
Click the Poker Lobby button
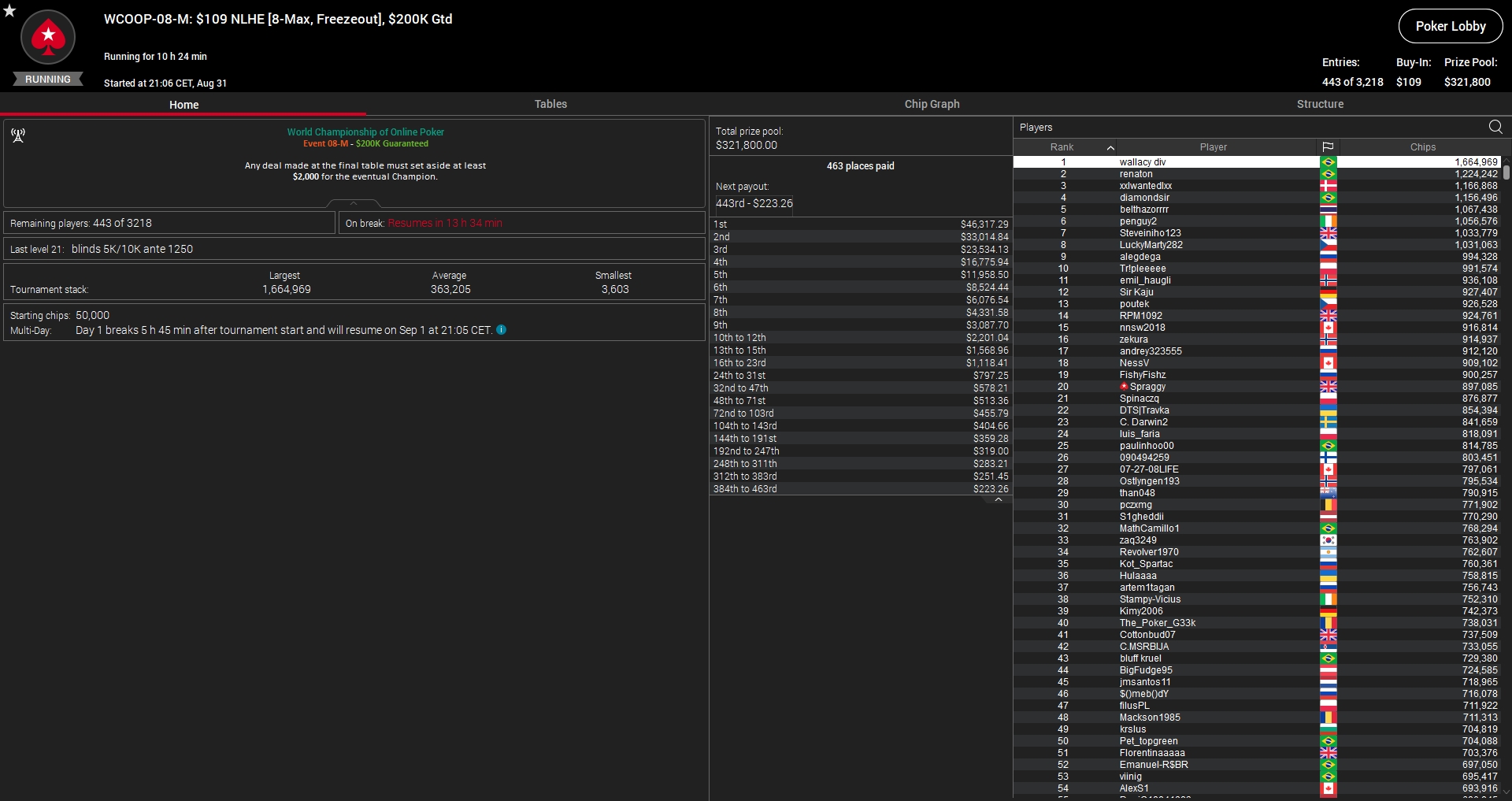1451,26
